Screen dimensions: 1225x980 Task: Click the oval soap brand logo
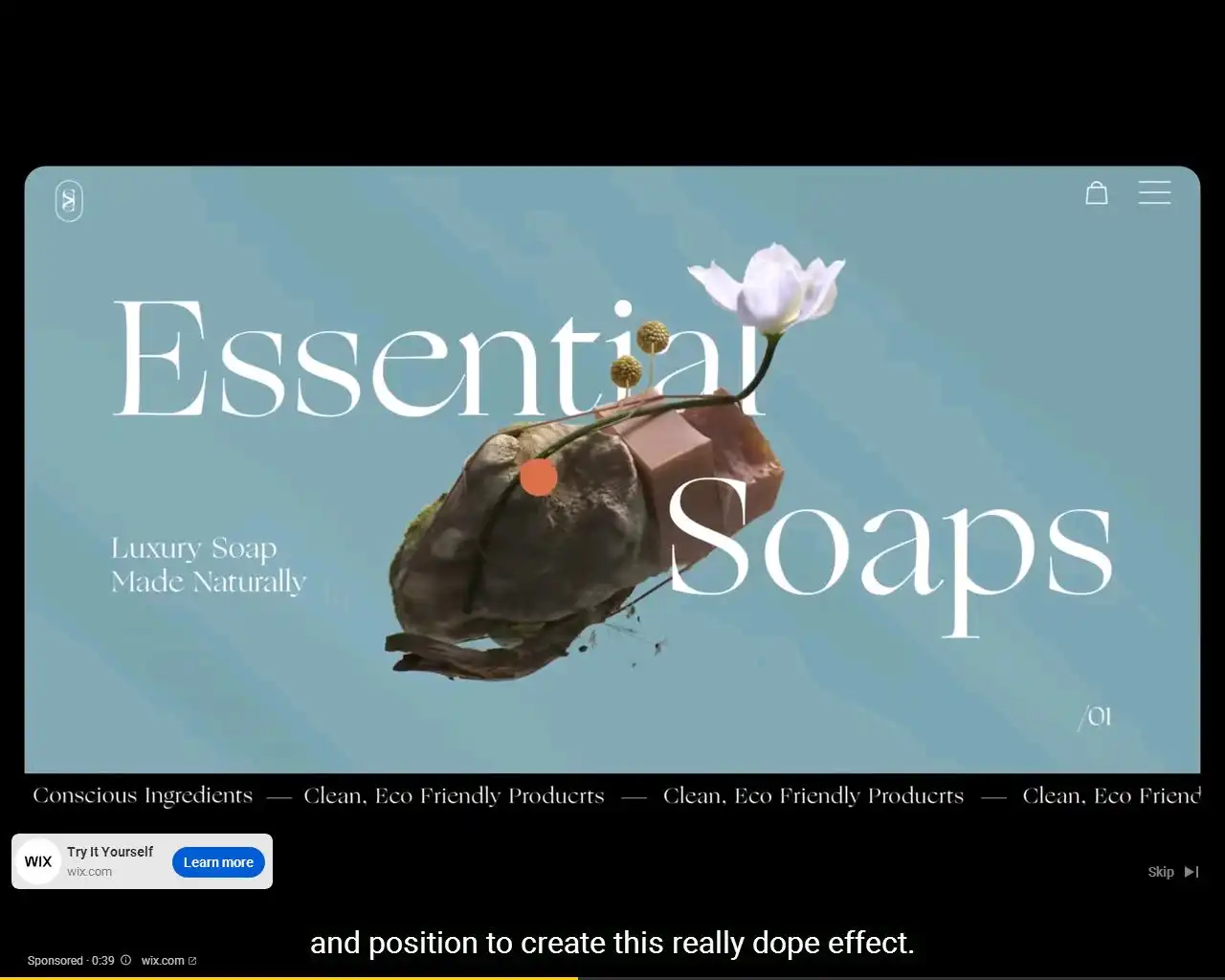[x=69, y=201]
